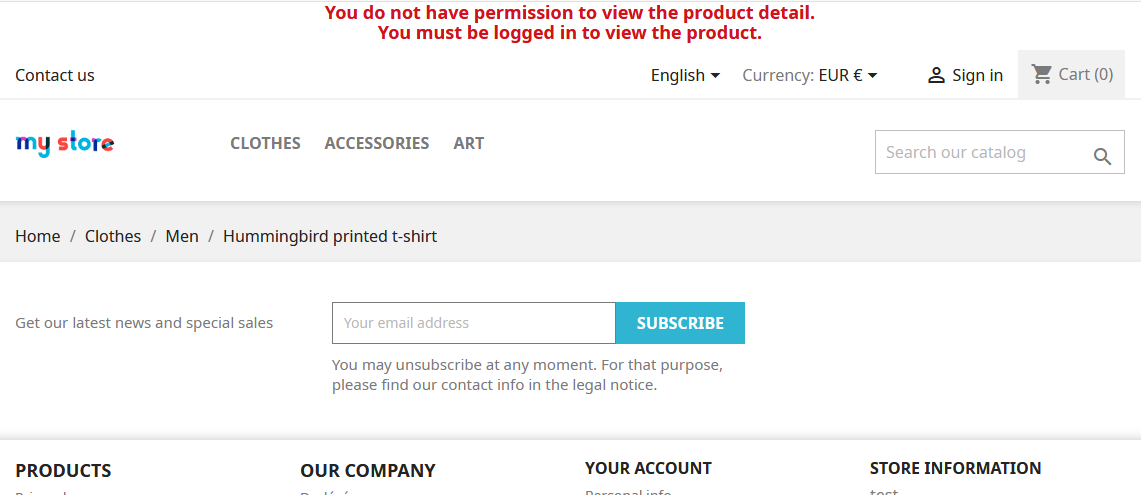Follow the Contact us link
This screenshot has width=1141, height=495.
point(55,75)
